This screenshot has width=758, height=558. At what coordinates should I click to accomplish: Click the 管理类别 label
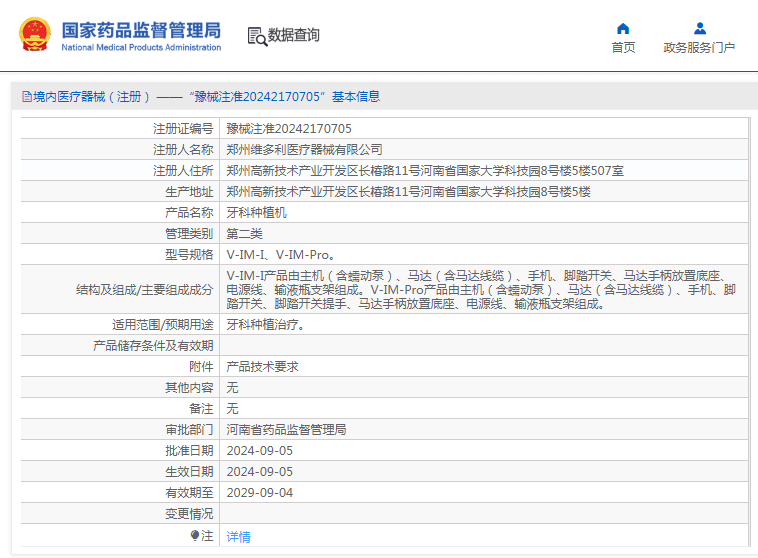click(x=189, y=234)
